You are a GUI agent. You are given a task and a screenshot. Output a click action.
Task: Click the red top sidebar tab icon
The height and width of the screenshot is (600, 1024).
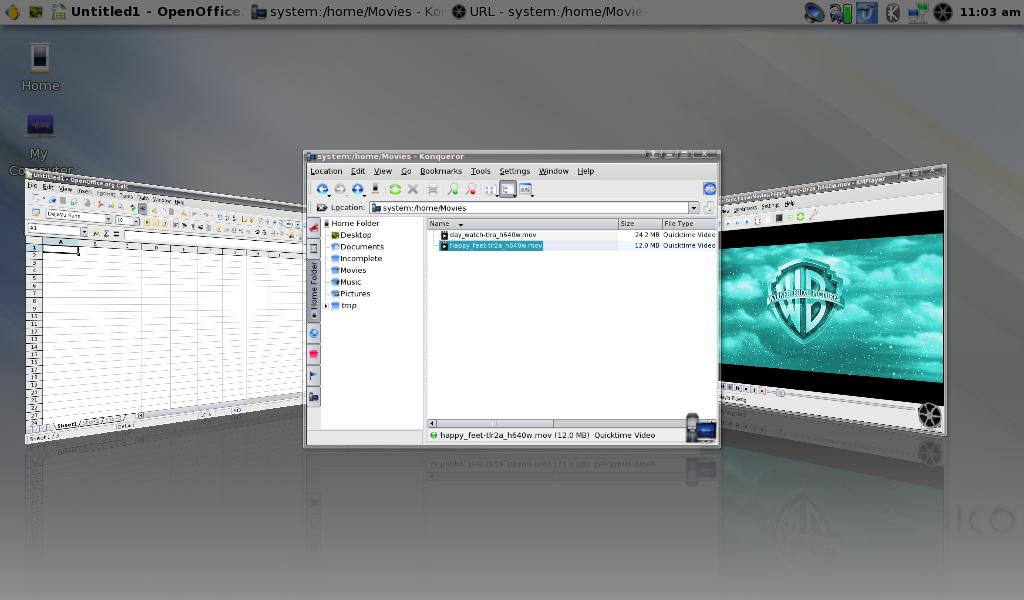coord(313,228)
